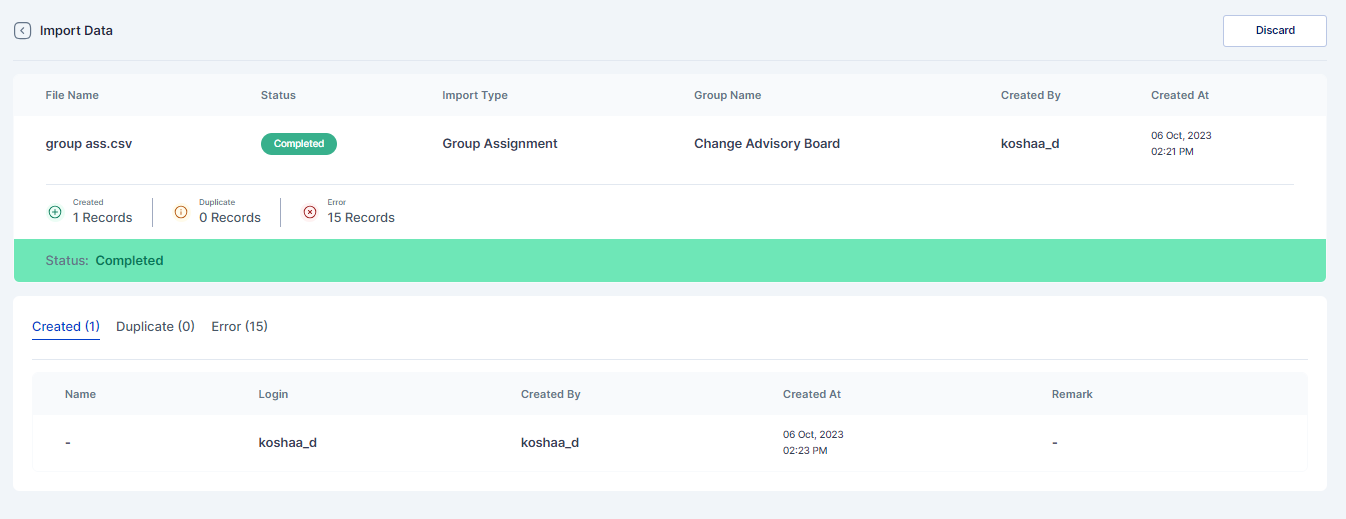Click the Login column header
1346x519 pixels.
(273, 394)
